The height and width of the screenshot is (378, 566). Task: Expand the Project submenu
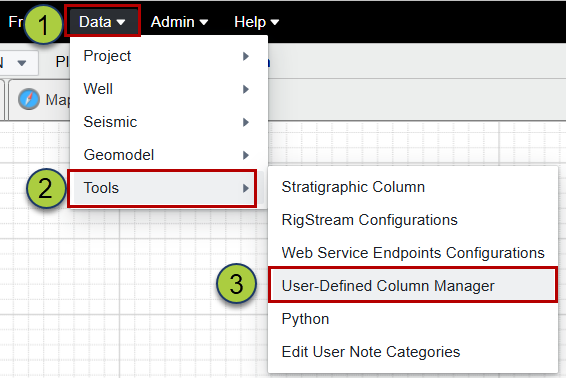[169, 56]
